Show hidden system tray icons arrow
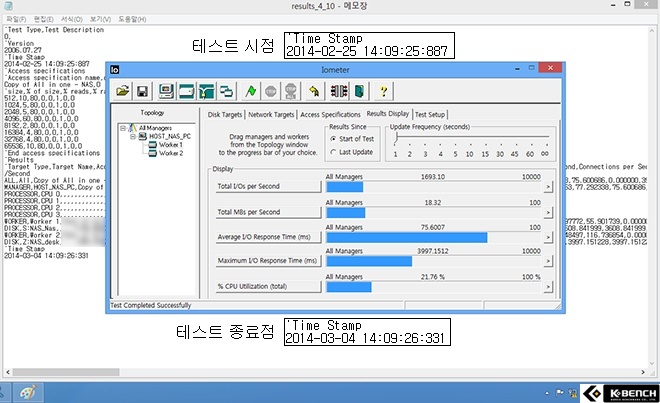Viewport: 660px width, 403px height. tap(547, 393)
